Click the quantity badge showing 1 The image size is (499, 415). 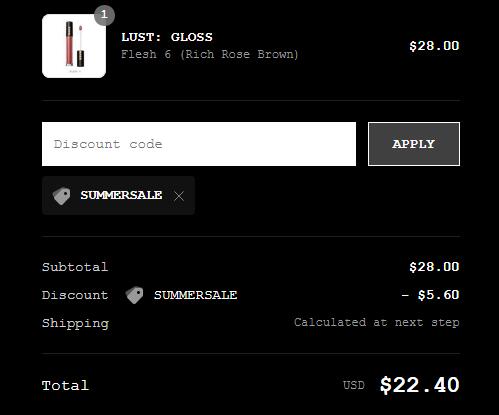104,15
